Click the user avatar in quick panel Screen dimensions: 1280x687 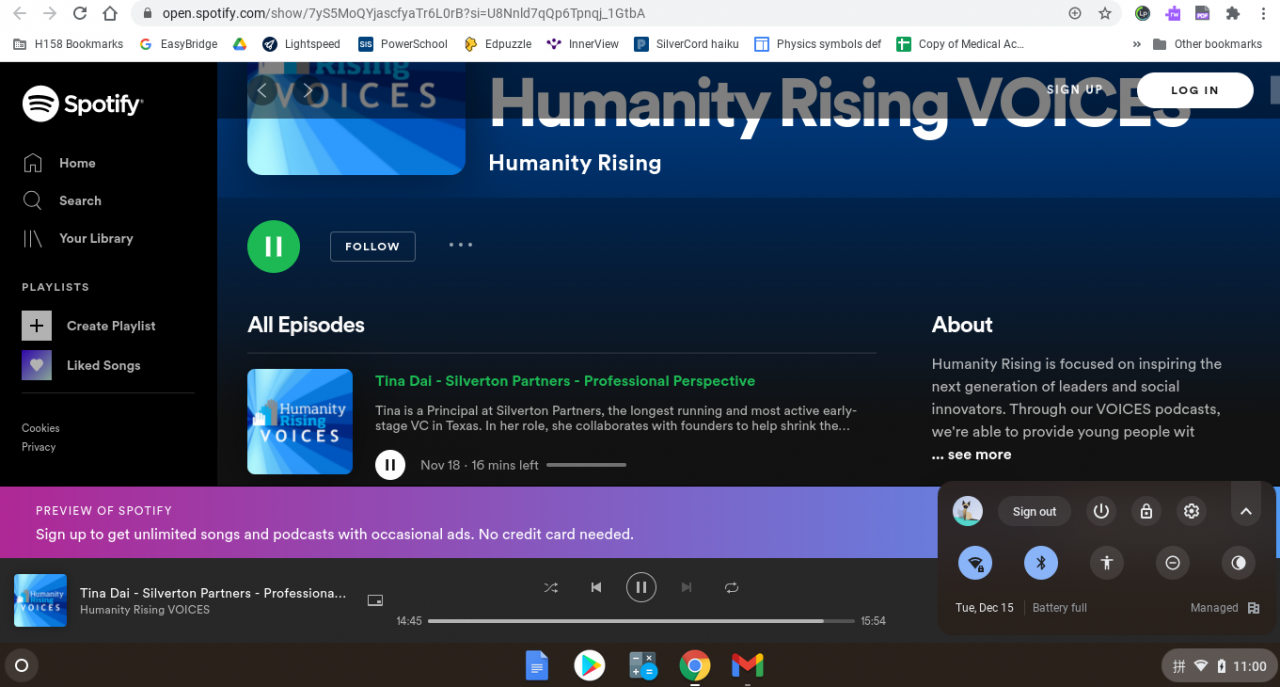click(968, 511)
